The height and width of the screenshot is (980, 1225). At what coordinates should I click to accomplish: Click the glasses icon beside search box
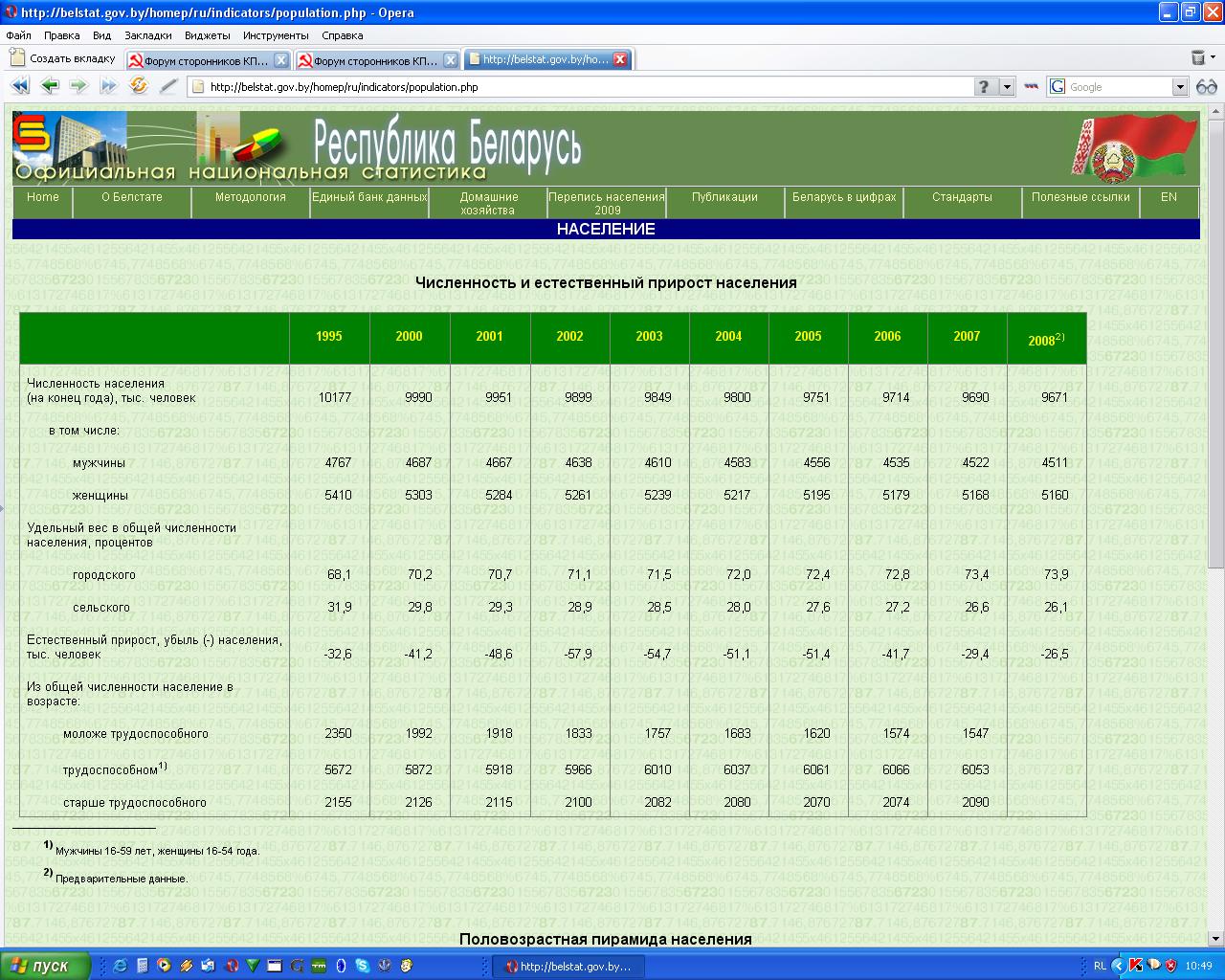pyautogui.click(x=1206, y=87)
